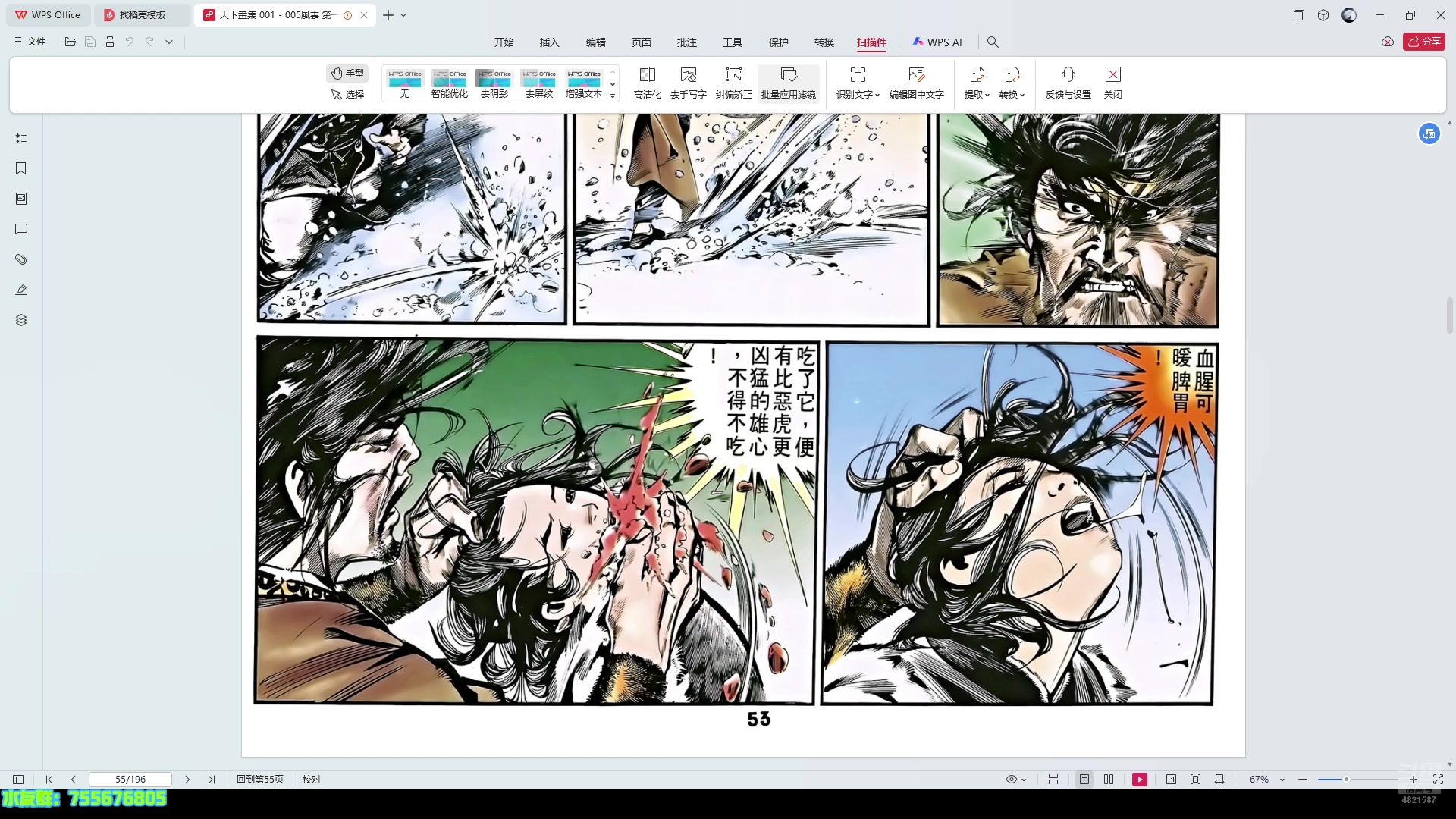This screenshot has height=819, width=1456.
Task: Select the 选择 cursor tool
Action: tap(347, 94)
